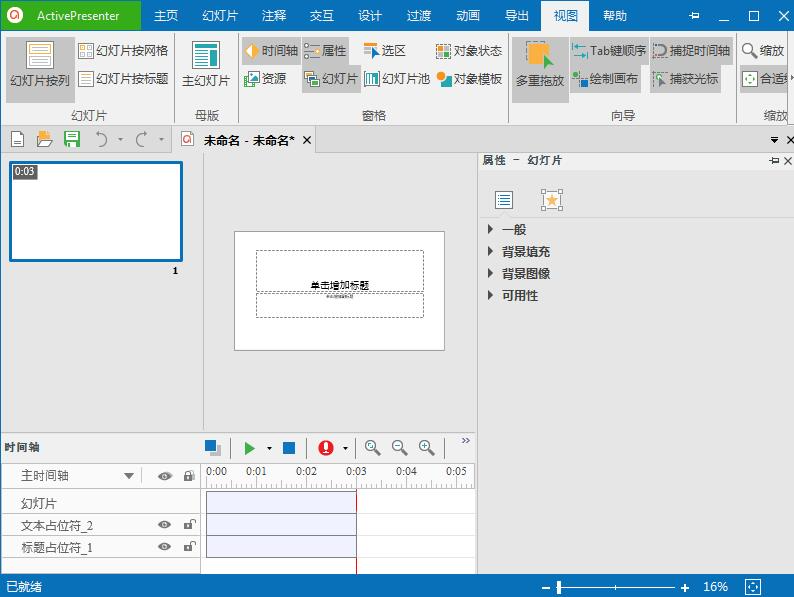Toggle visibility of 文本占位符_2
Screen dimensions: 794x597
coord(164,525)
